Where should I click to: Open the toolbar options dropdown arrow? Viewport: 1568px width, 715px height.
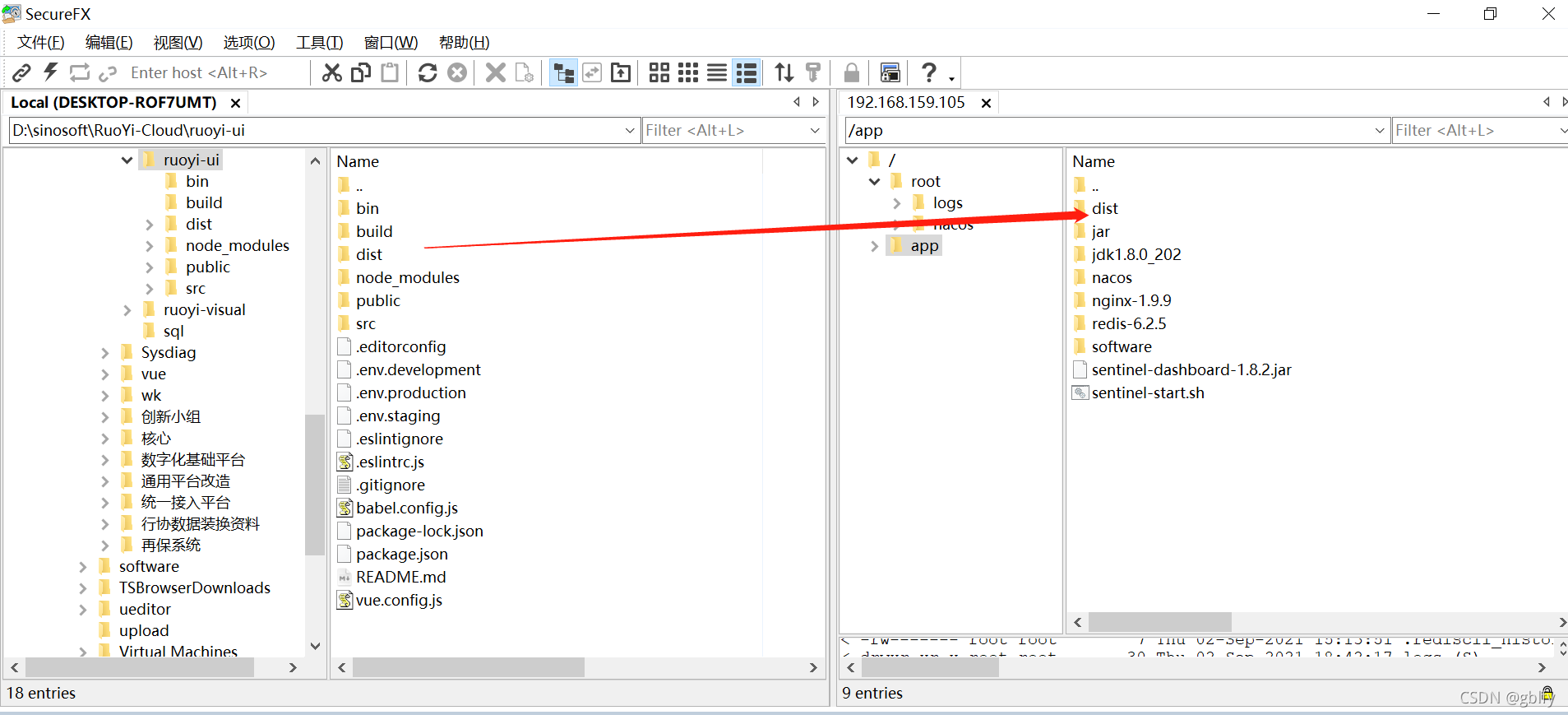click(952, 78)
